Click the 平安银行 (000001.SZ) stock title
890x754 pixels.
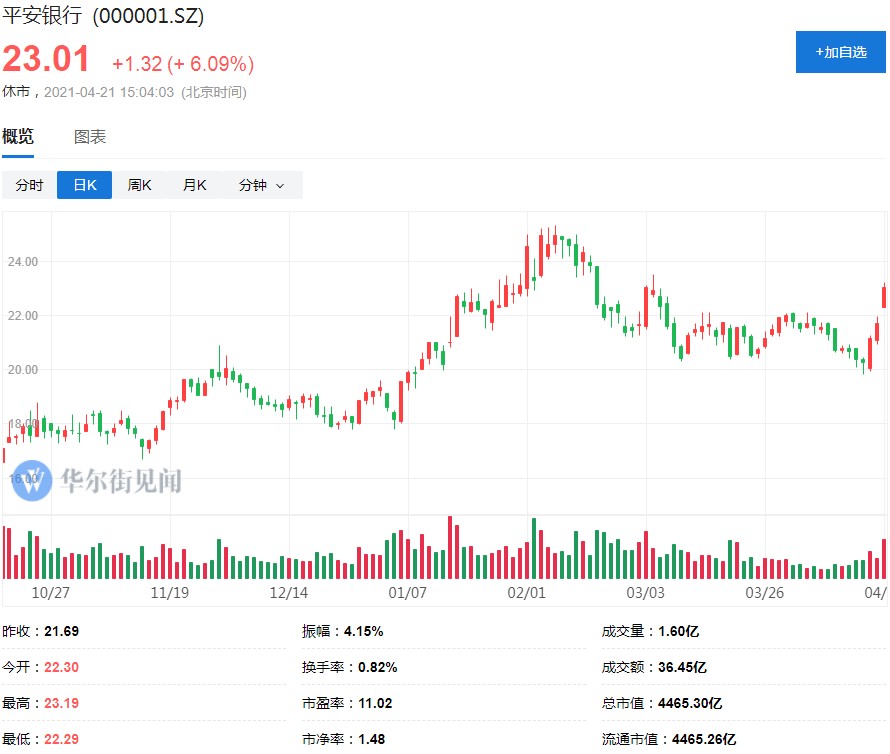coord(103,17)
